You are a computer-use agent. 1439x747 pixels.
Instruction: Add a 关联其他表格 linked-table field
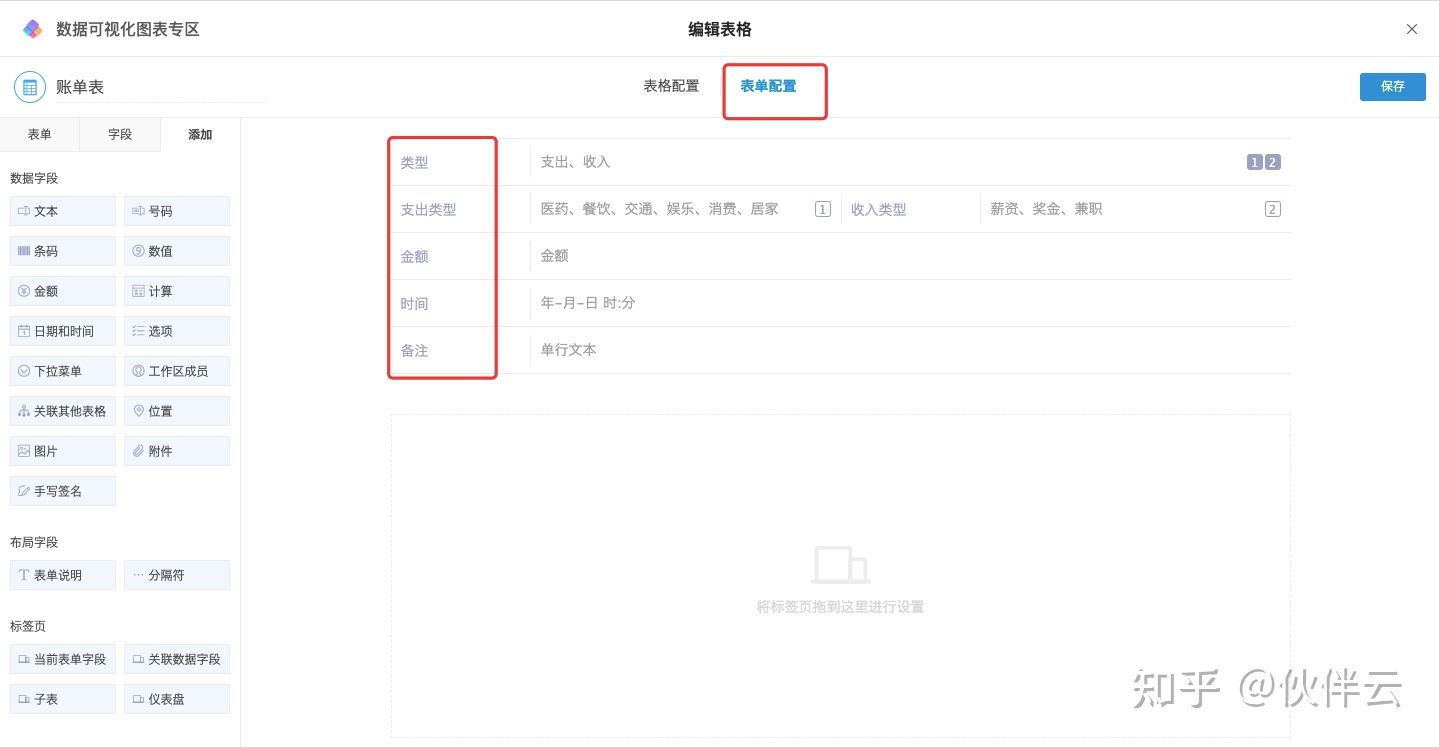[63, 411]
